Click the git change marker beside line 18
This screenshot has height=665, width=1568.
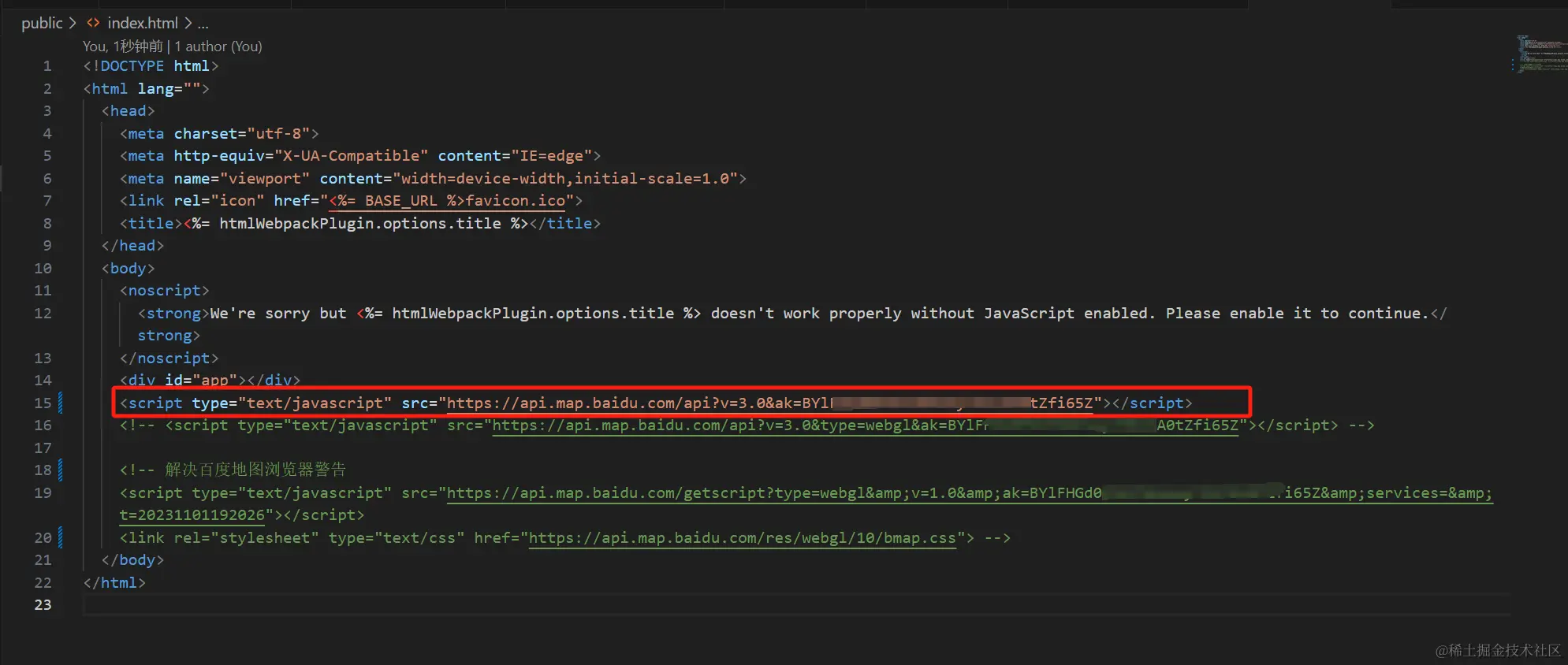61,470
